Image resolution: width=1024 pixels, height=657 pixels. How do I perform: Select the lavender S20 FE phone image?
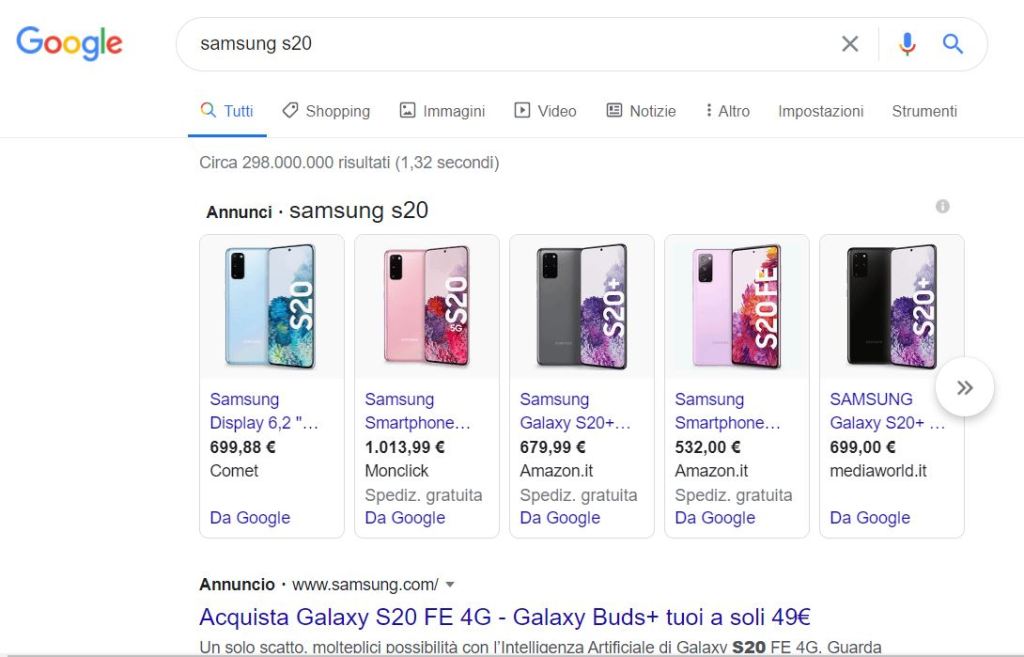pyautogui.click(x=737, y=306)
